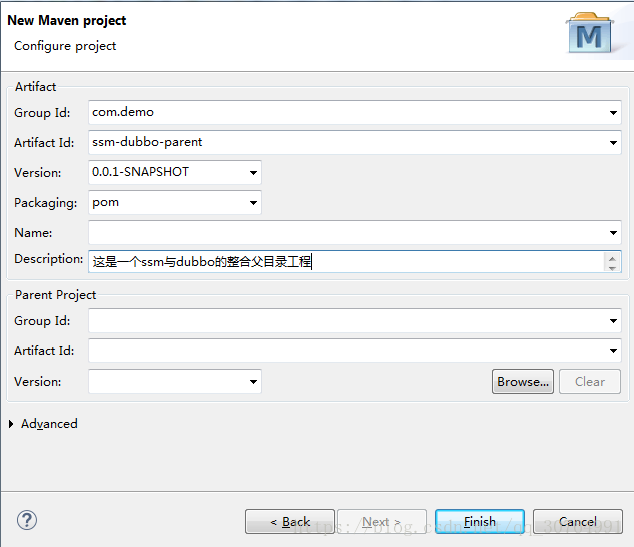
Task: Click the help question mark icon
Action: pos(27,520)
